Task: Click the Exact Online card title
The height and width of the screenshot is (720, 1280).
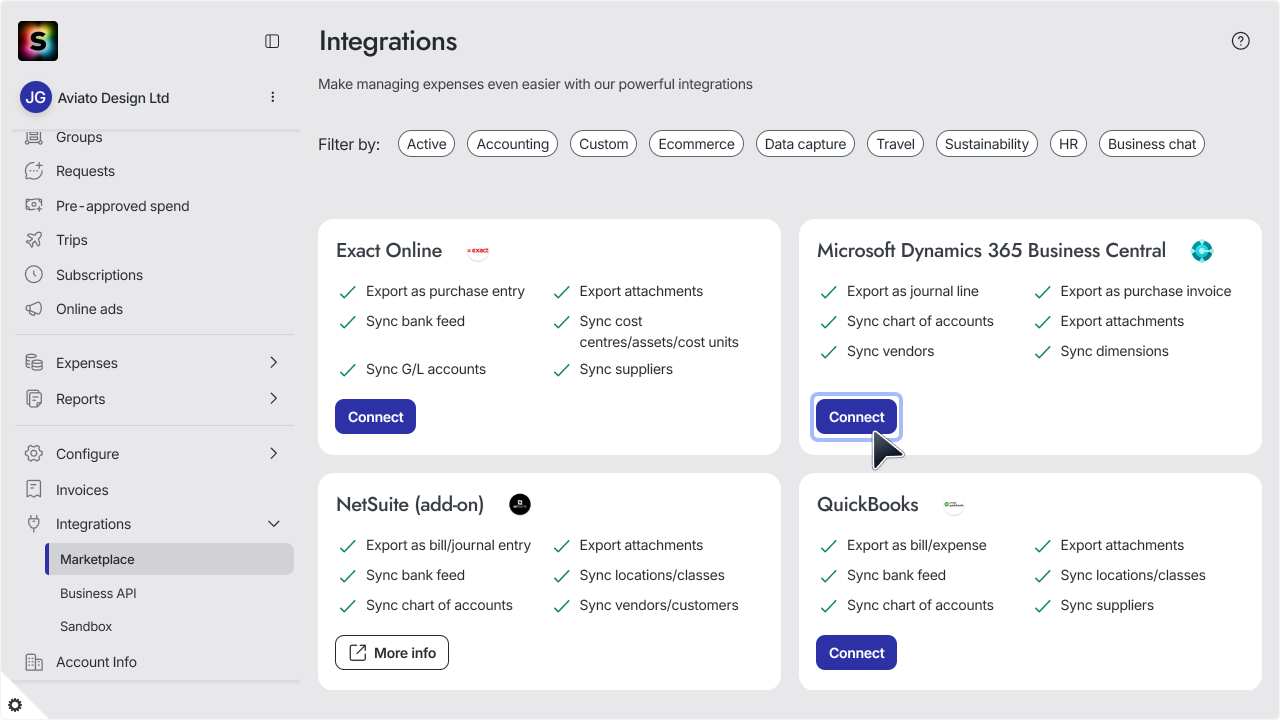Action: pyautogui.click(x=389, y=250)
